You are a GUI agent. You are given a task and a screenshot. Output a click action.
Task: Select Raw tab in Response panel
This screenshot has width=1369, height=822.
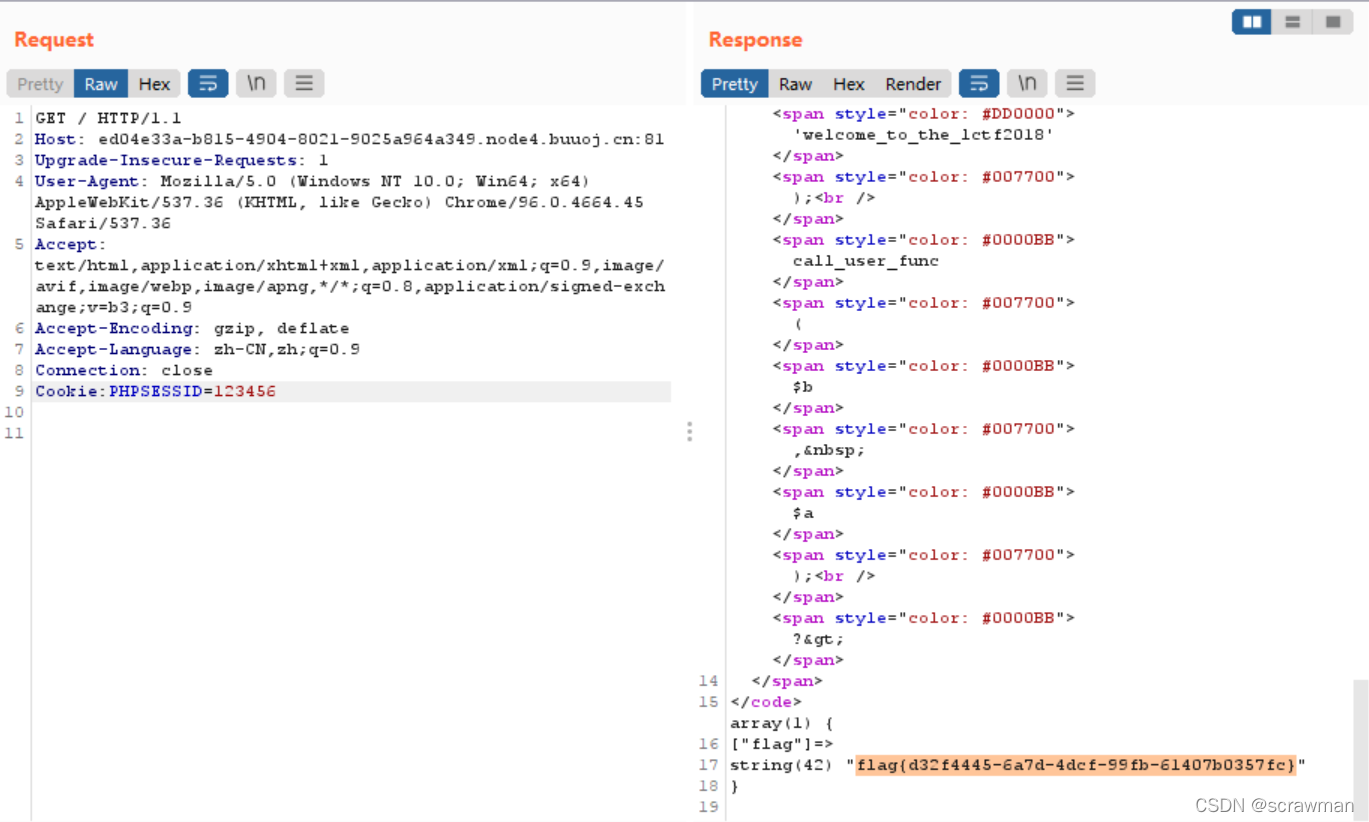coord(795,84)
